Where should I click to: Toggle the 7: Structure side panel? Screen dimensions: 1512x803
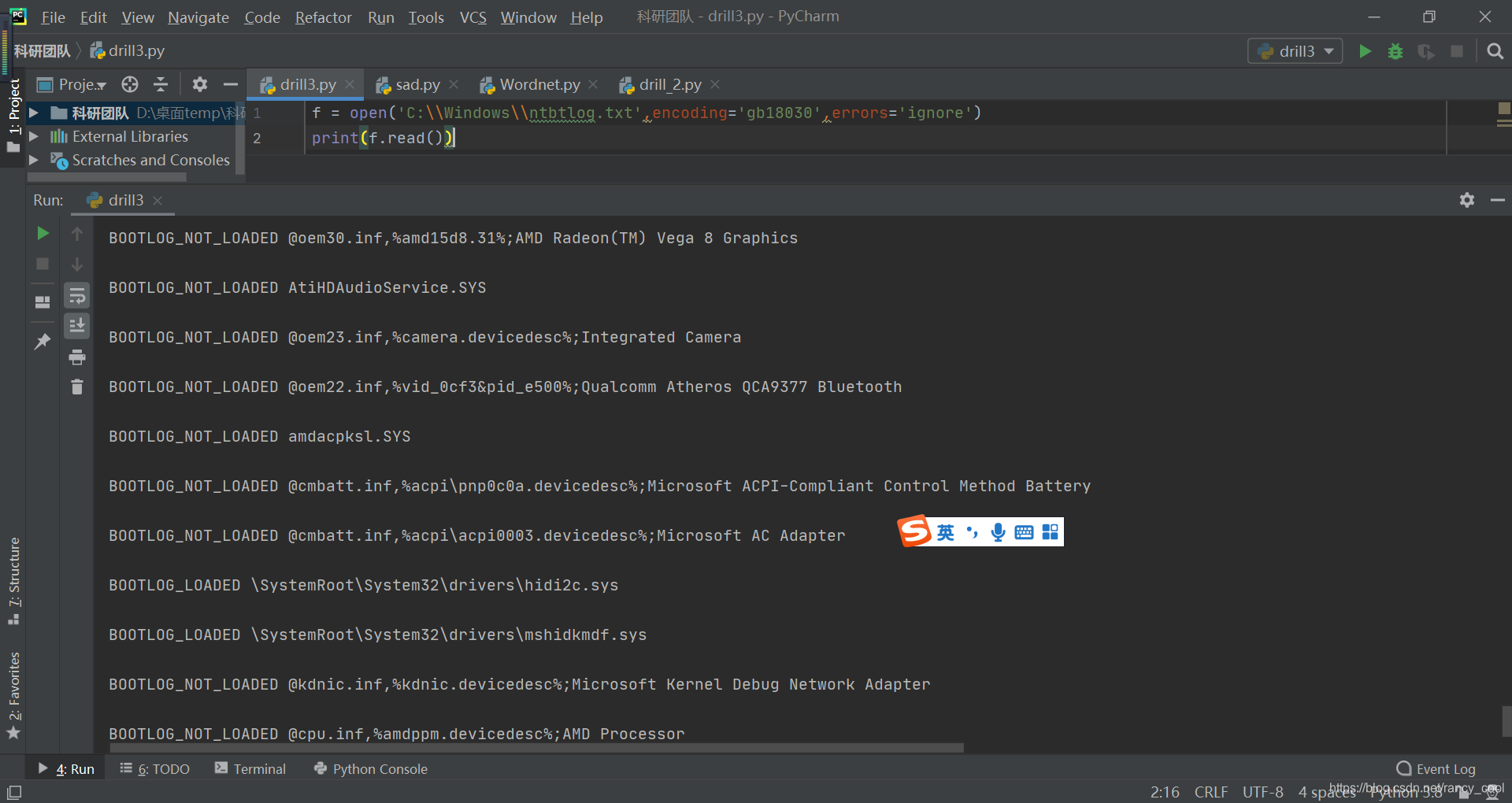[13, 581]
